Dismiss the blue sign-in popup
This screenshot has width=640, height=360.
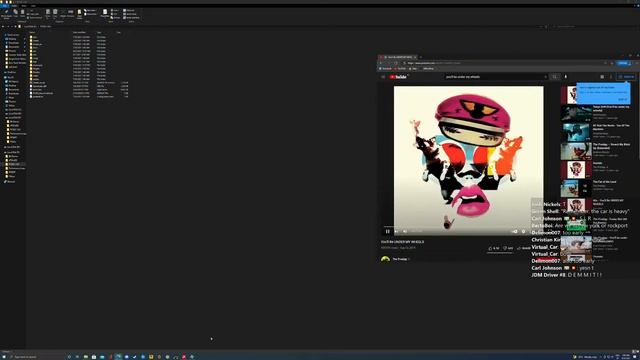pos(622,99)
